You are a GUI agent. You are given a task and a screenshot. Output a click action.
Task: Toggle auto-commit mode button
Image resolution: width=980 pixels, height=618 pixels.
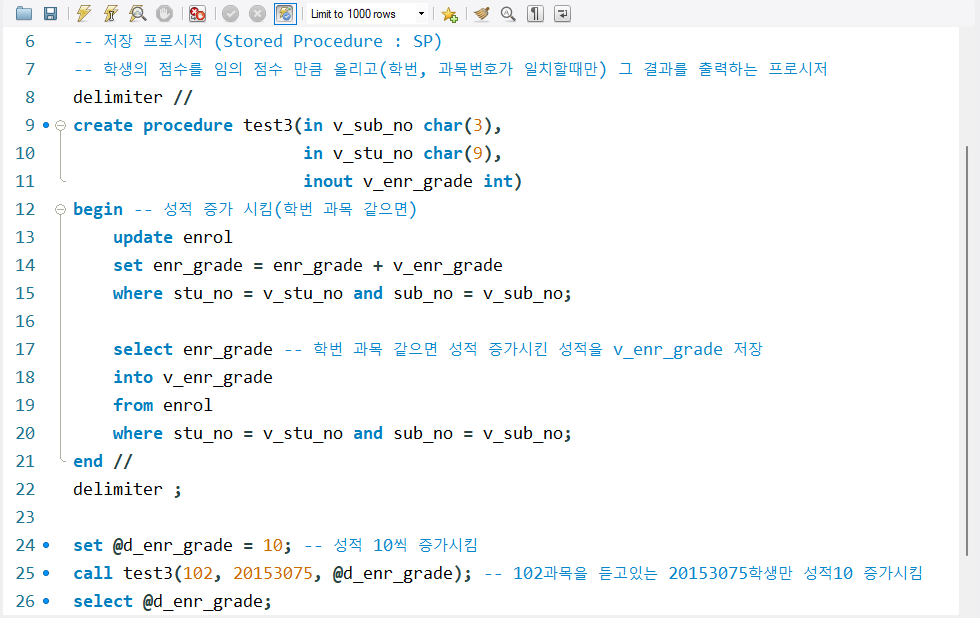point(285,13)
